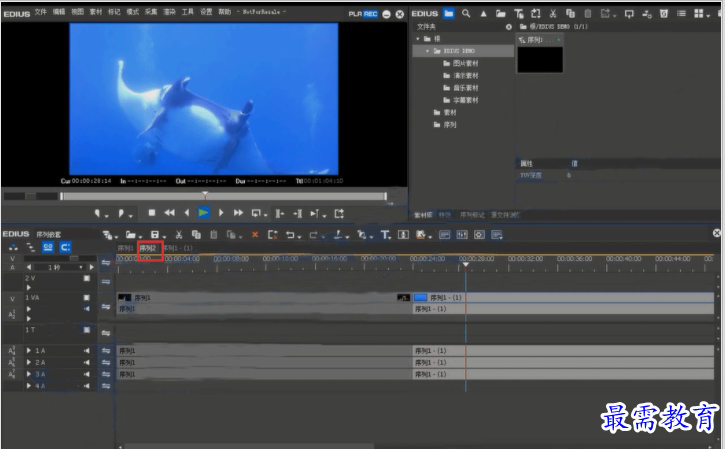Image resolution: width=725 pixels, height=449 pixels.
Task: Open the 设置 menu
Action: pyautogui.click(x=206, y=12)
